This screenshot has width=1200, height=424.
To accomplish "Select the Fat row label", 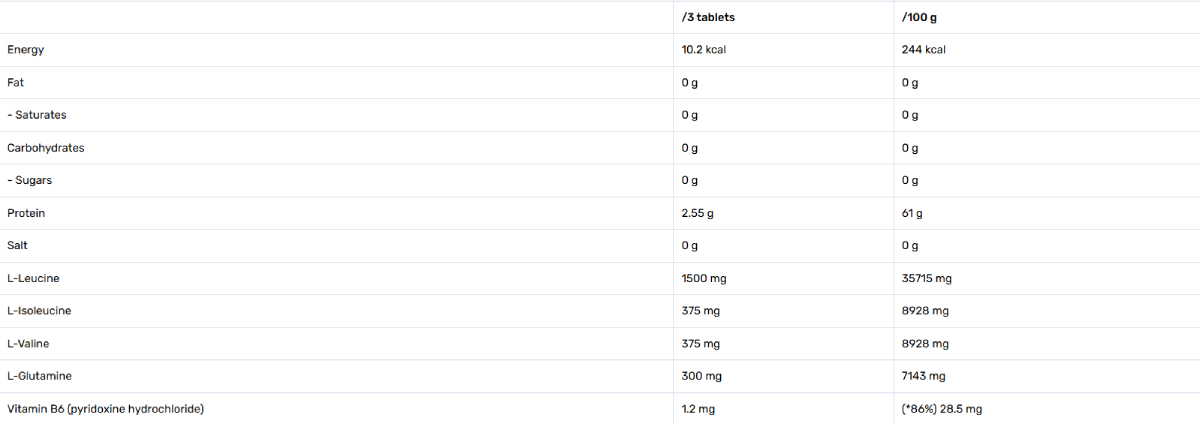I will tap(15, 83).
